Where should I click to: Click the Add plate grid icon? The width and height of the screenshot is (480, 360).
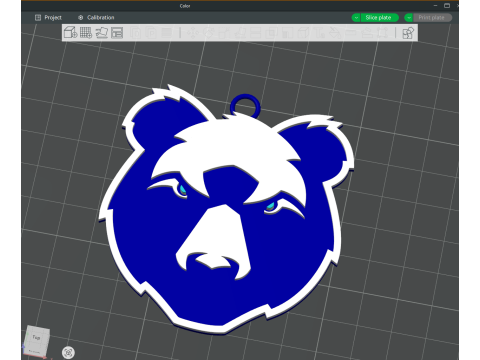[x=86, y=32]
